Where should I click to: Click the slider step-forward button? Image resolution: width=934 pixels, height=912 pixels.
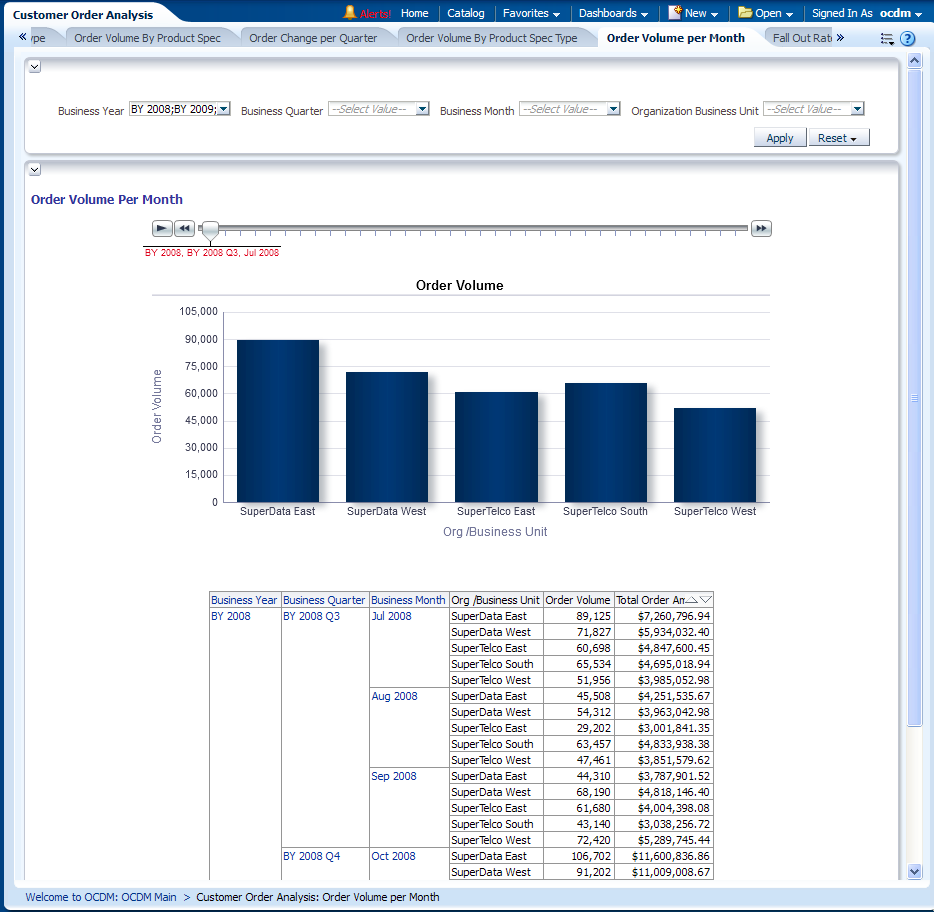click(x=761, y=229)
